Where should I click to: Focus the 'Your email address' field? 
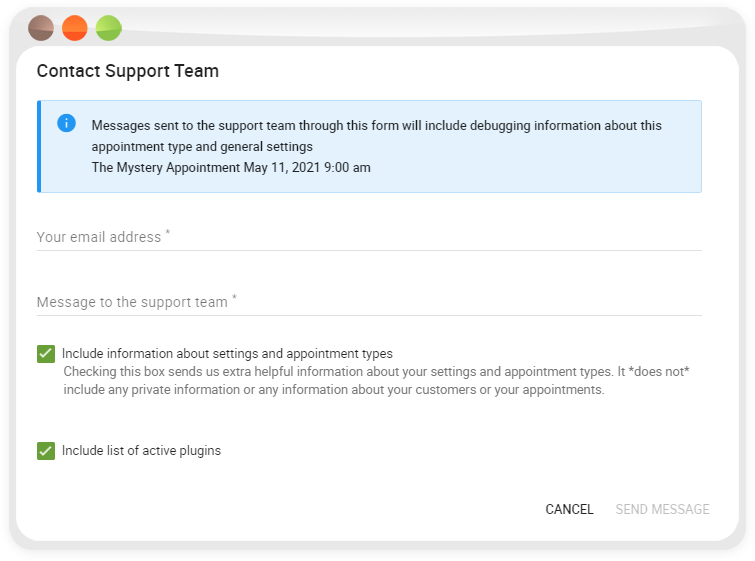(x=369, y=237)
